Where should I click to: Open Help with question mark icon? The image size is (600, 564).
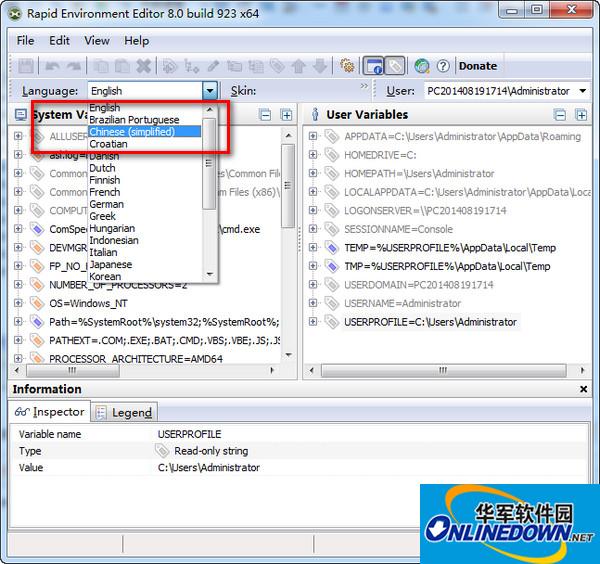pyautogui.click(x=443, y=66)
